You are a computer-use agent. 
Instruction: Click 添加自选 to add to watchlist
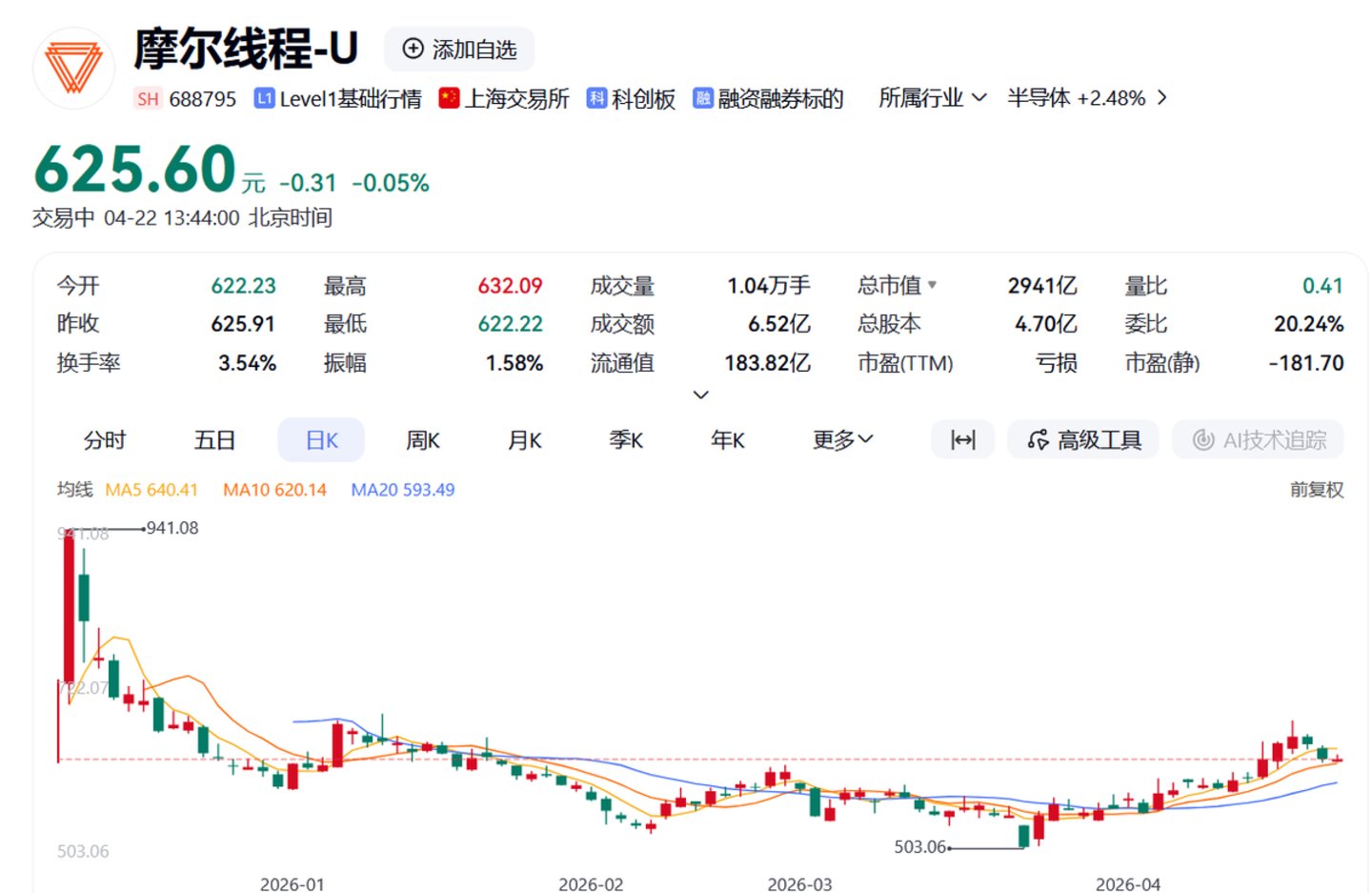tap(459, 50)
